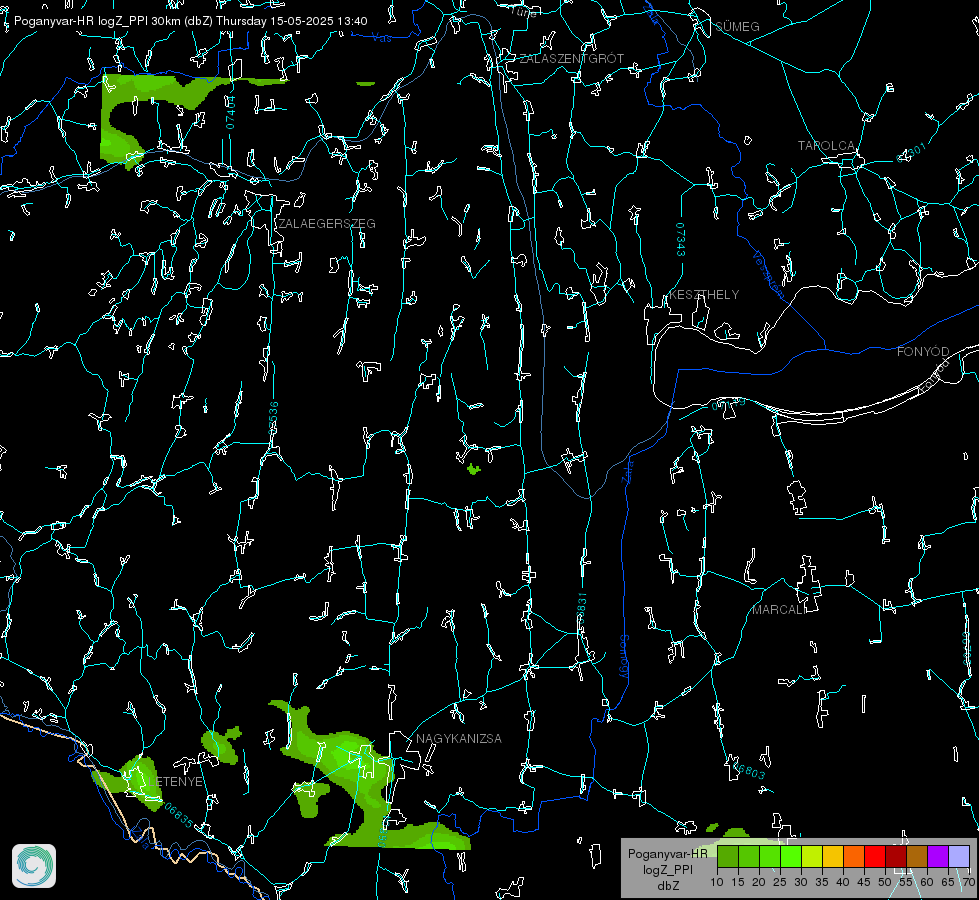Image resolution: width=979 pixels, height=900 pixels.
Task: Select the orange 40–45 dBZ legend swatch
Action: tap(854, 856)
